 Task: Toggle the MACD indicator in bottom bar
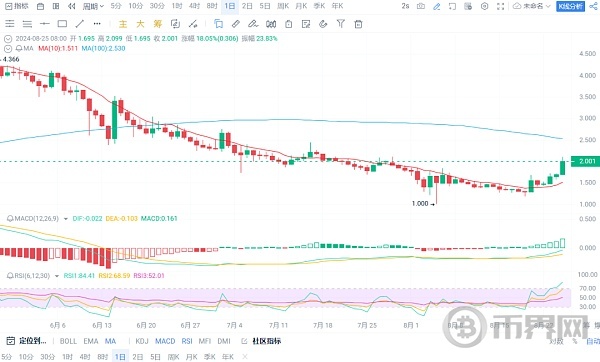tap(165, 341)
